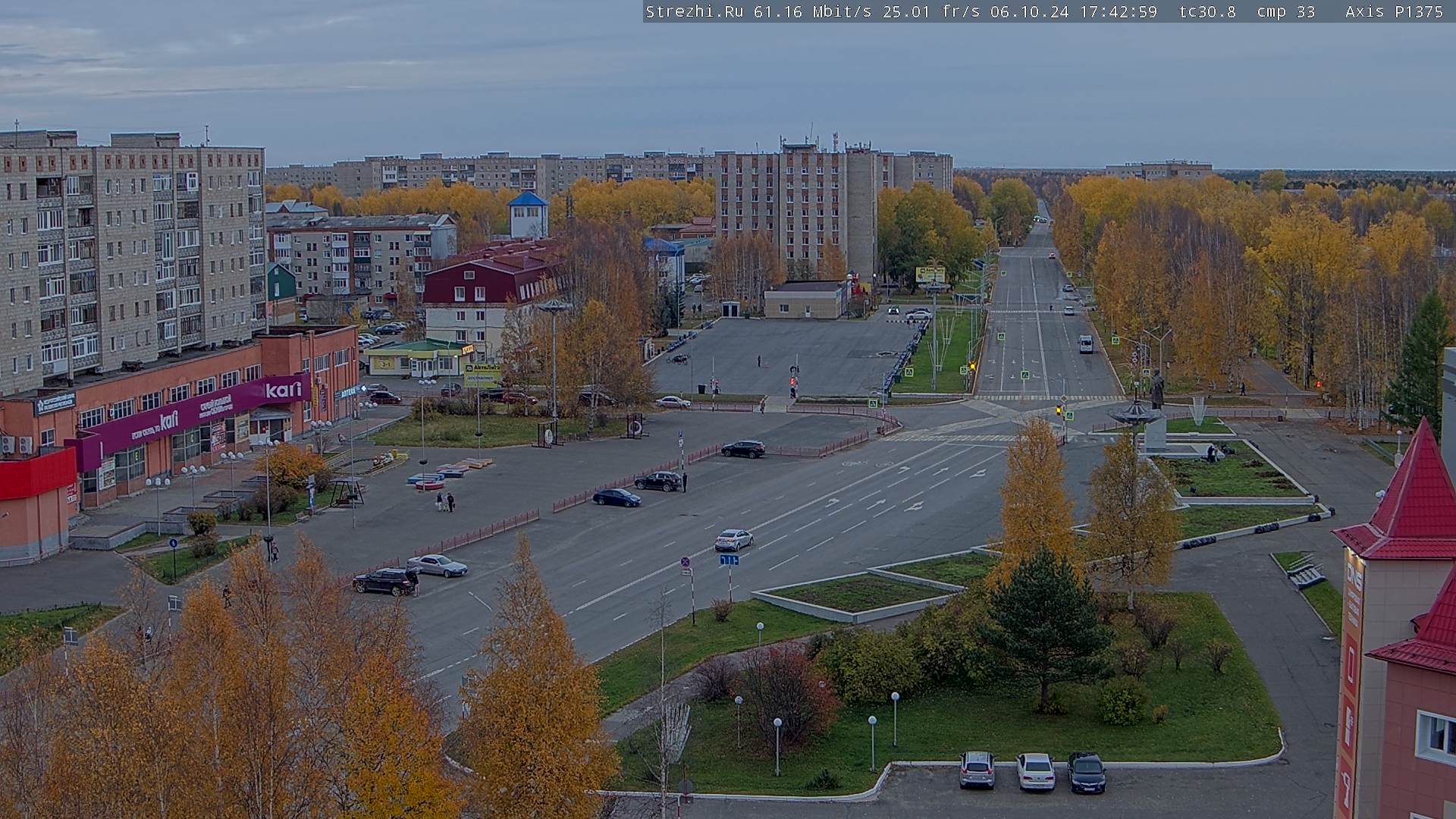Select the Axis P1375 camera model text
The width and height of the screenshot is (1456, 819).
1394,11
